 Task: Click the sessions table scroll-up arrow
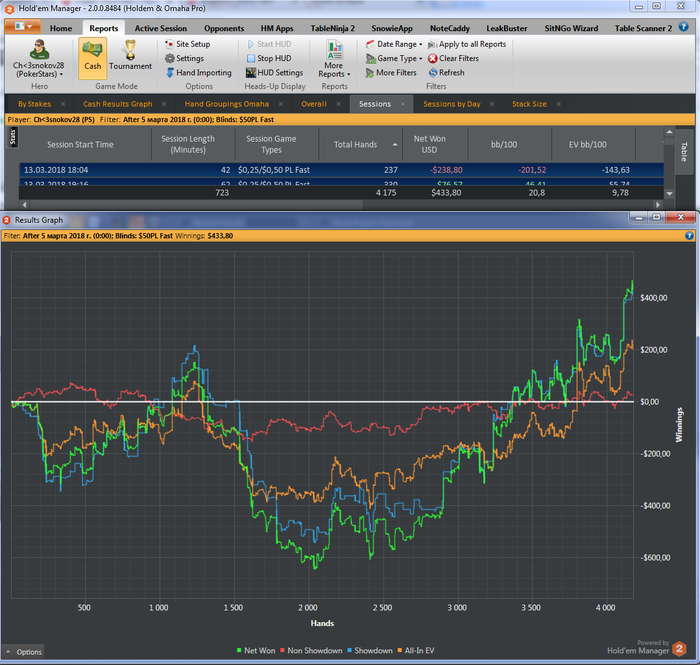(x=669, y=132)
